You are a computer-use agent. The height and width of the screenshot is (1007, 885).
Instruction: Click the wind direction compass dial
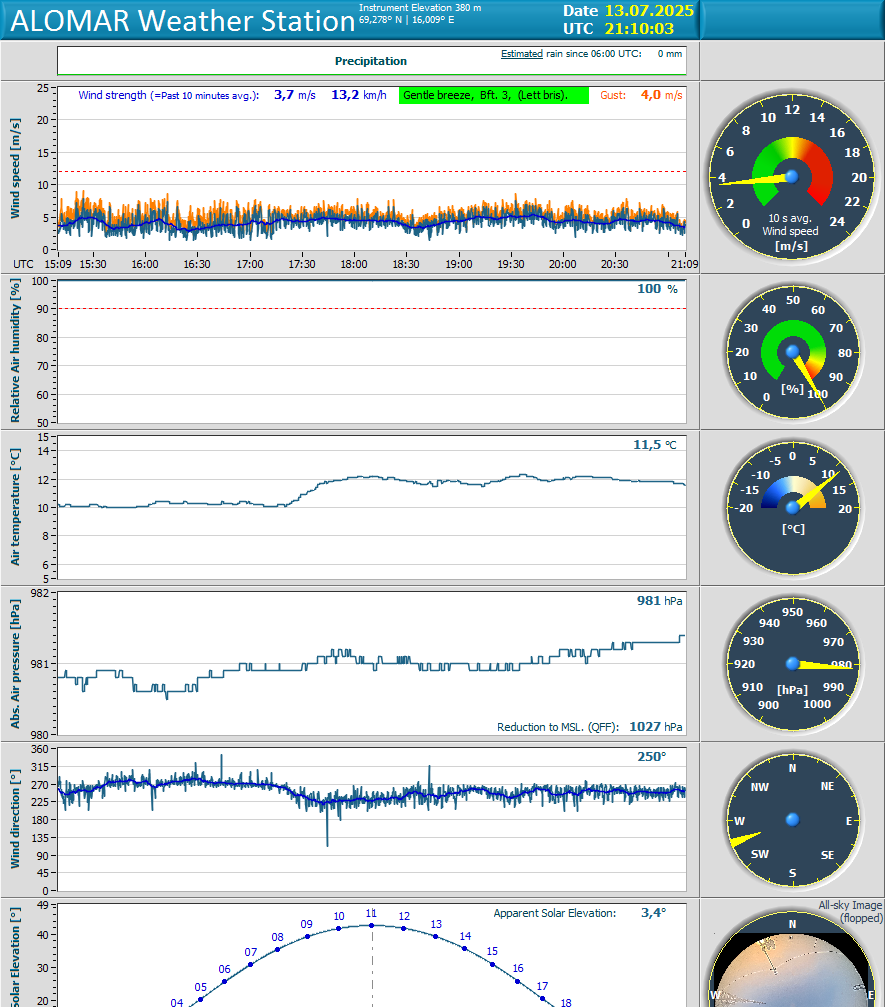point(793,819)
